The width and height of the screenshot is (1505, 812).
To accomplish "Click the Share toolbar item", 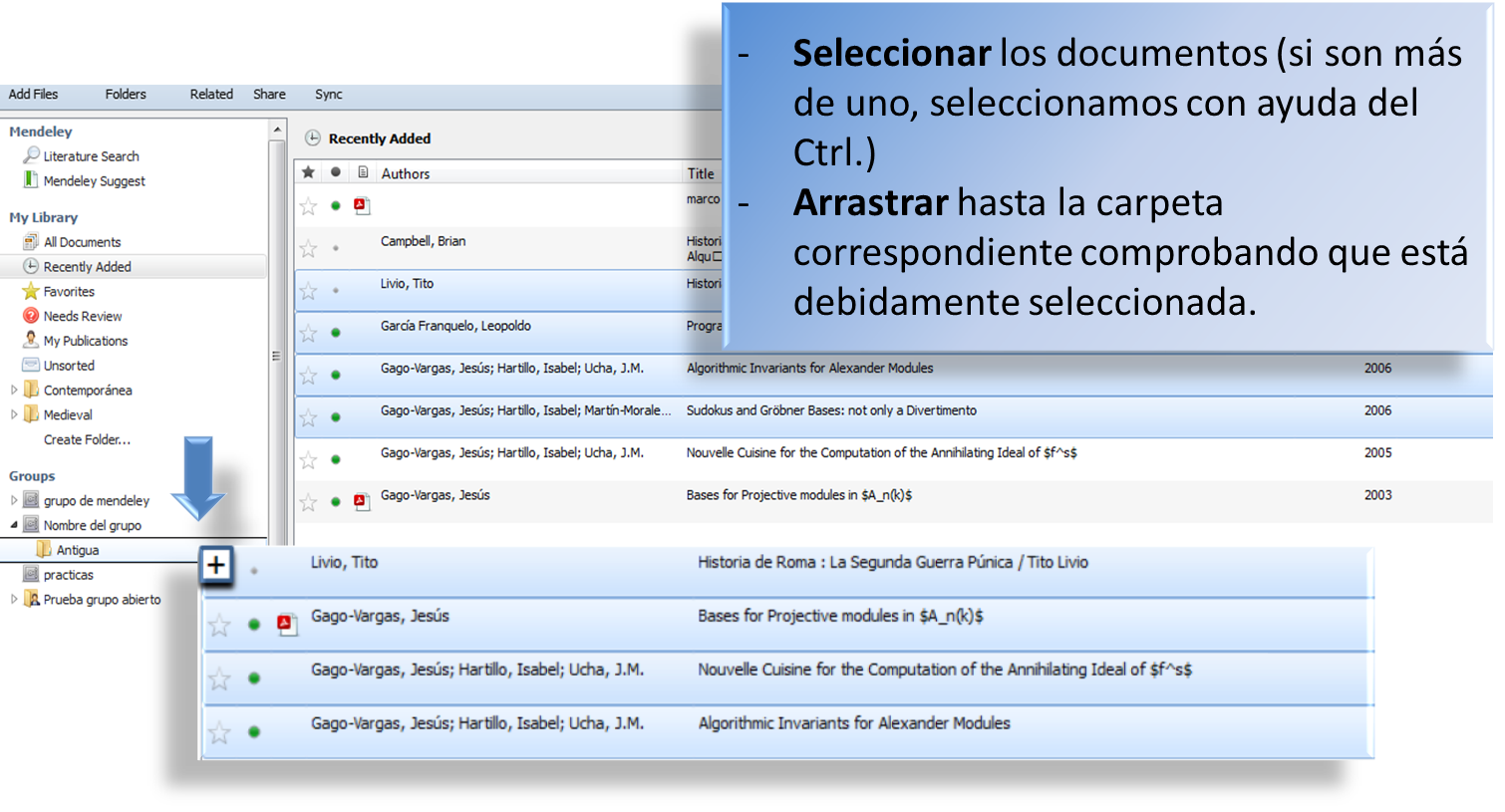I will pyautogui.click(x=269, y=94).
